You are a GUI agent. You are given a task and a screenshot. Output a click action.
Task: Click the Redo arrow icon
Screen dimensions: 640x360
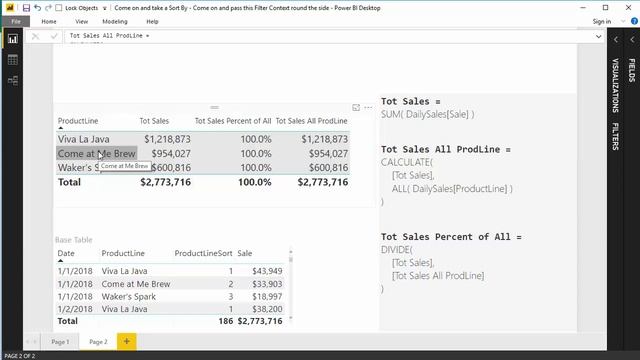tap(48, 8)
